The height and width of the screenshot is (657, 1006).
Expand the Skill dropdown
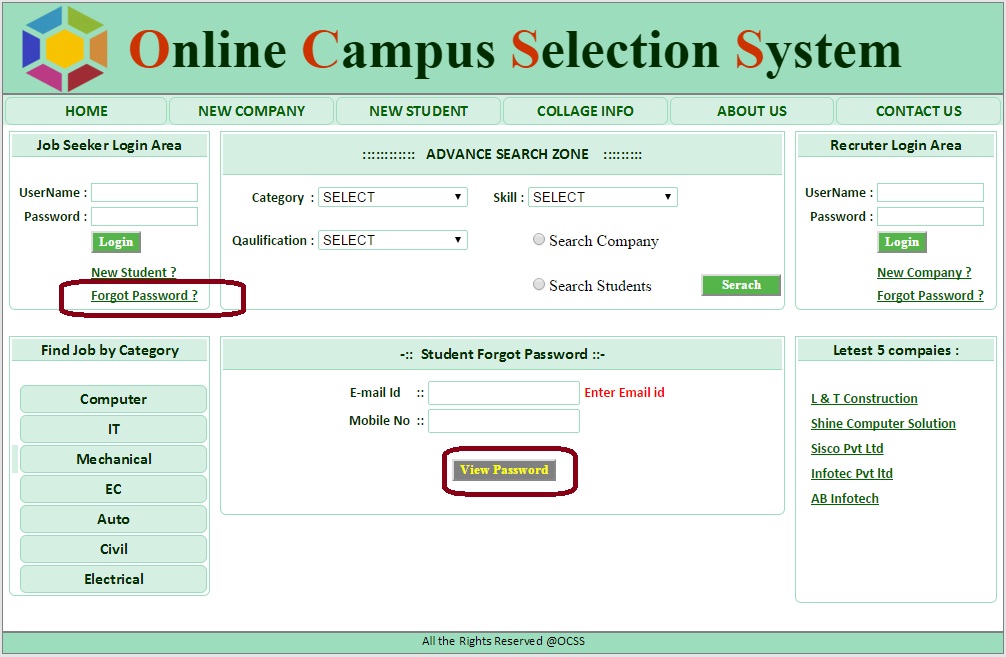(602, 197)
